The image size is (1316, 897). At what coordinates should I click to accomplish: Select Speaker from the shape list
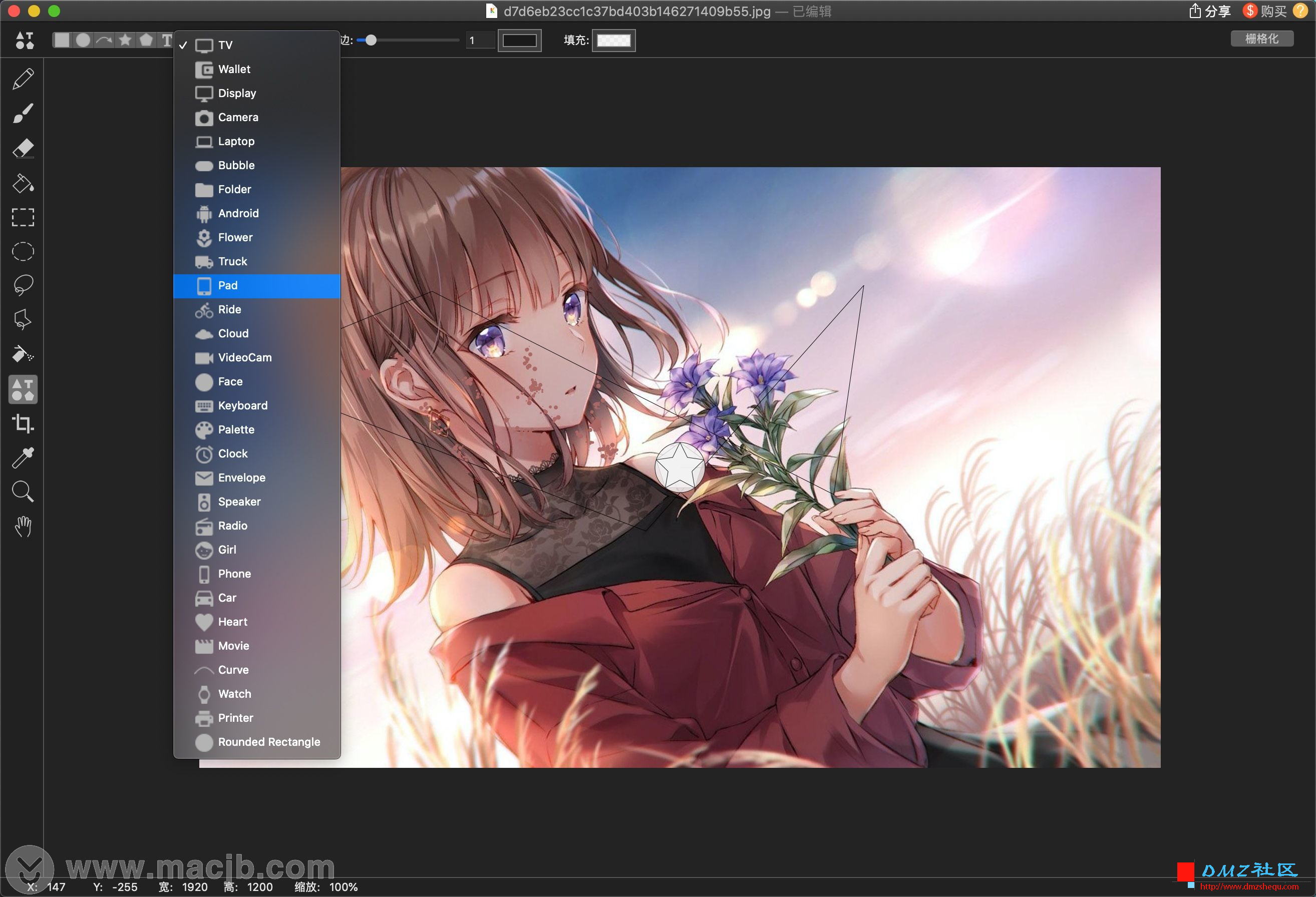click(x=256, y=502)
